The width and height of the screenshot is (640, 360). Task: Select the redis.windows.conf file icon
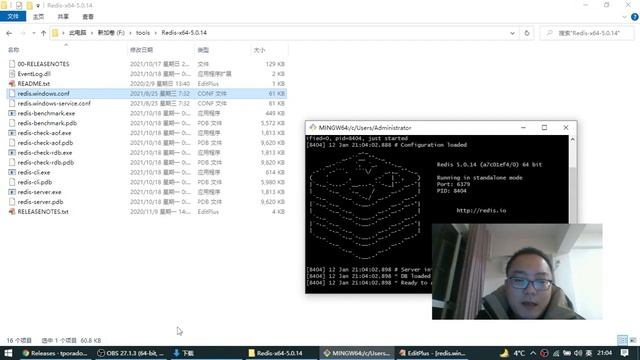(12, 93)
